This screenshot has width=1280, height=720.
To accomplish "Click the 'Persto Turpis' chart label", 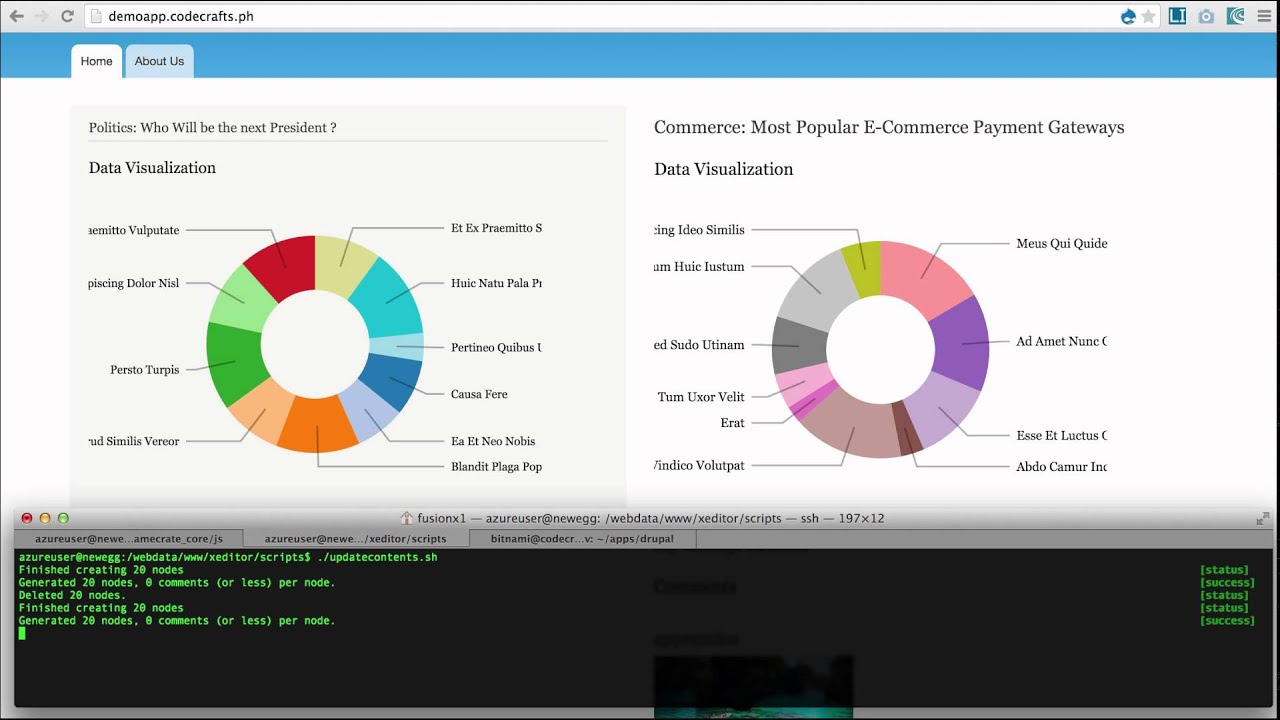I will coord(145,370).
